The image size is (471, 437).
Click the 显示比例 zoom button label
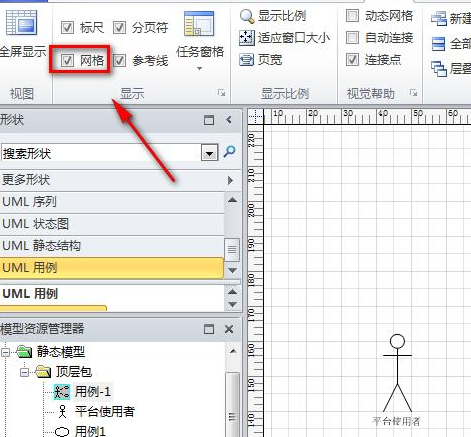click(x=282, y=16)
